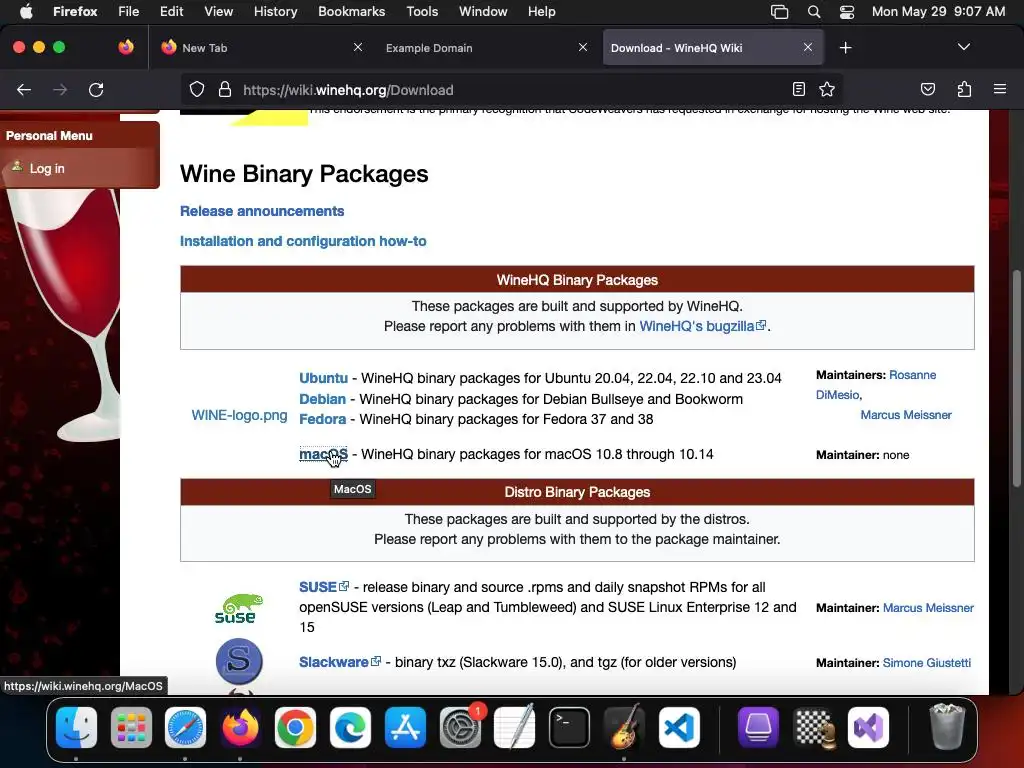Click the screen mirroring menu bar icon
This screenshot has width=1024, height=768.
click(779, 12)
